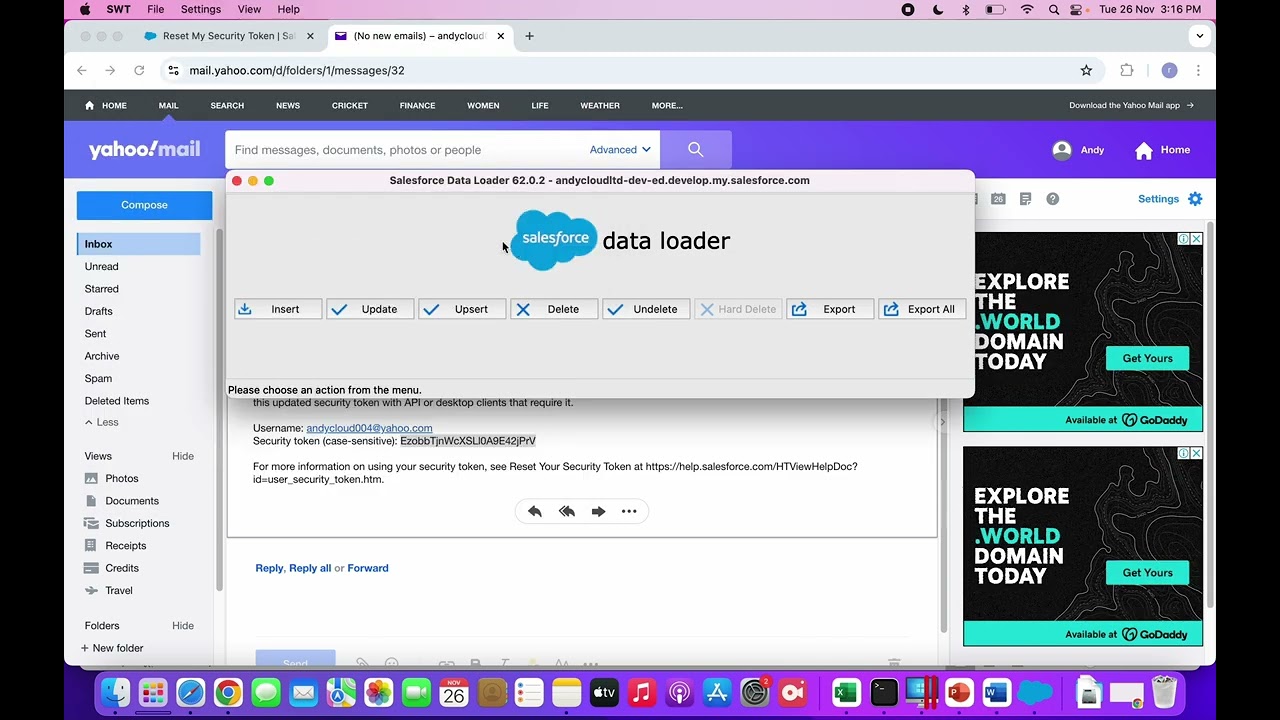
Task: Click the Yahoo Mail search magnifier button
Action: 696,150
